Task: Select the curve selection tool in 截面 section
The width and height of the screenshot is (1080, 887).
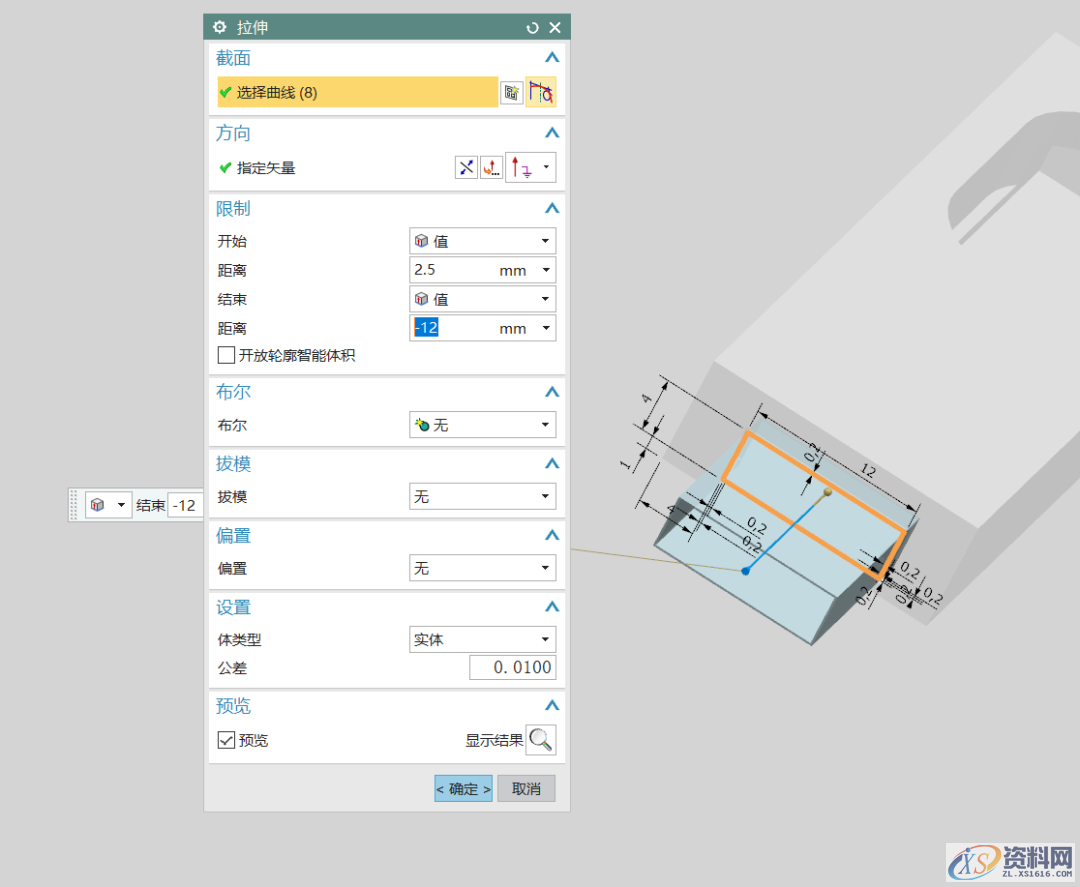Action: pyautogui.click(x=542, y=92)
